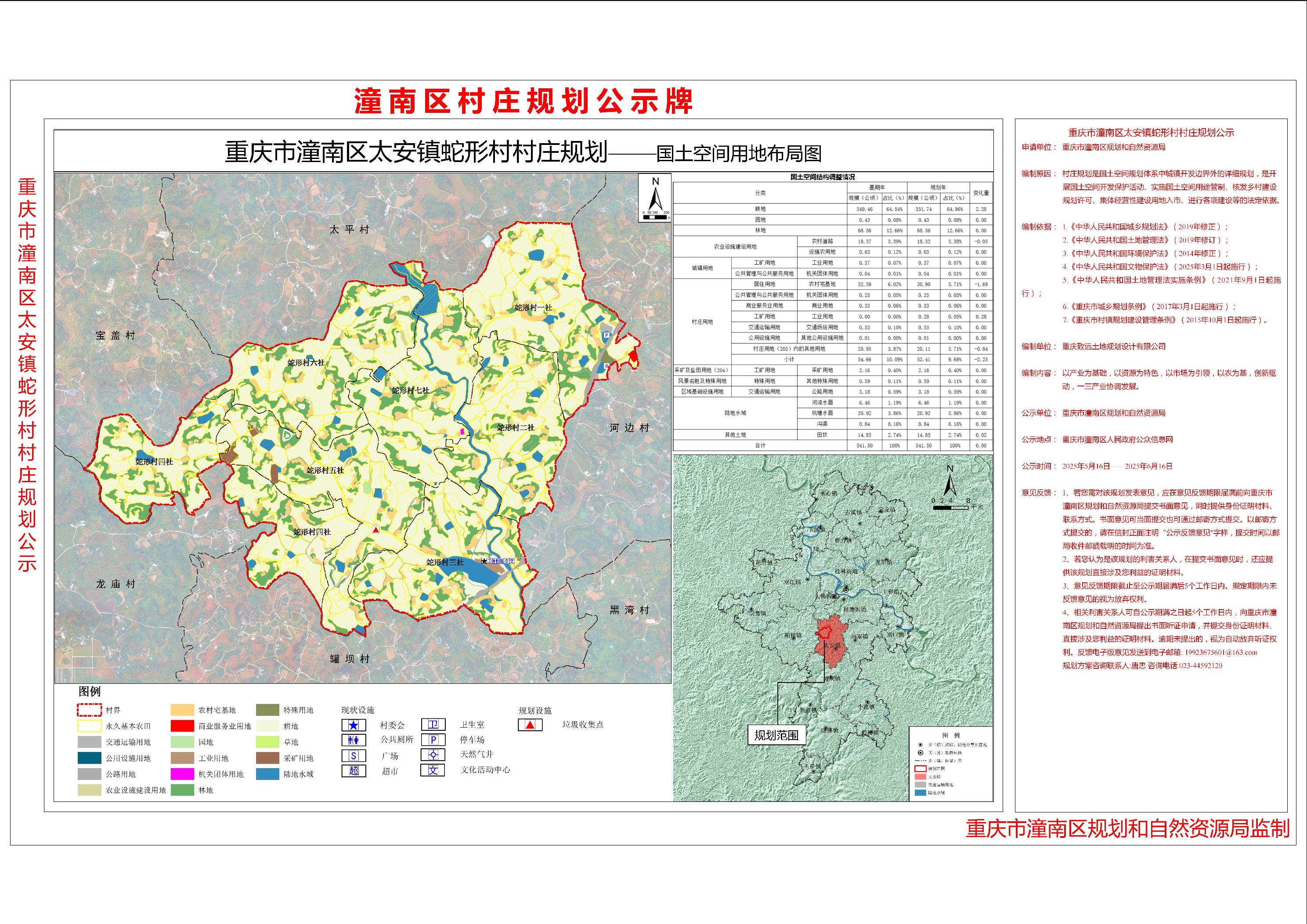Click the 蛇形村六社 label on the map

coord(306,363)
